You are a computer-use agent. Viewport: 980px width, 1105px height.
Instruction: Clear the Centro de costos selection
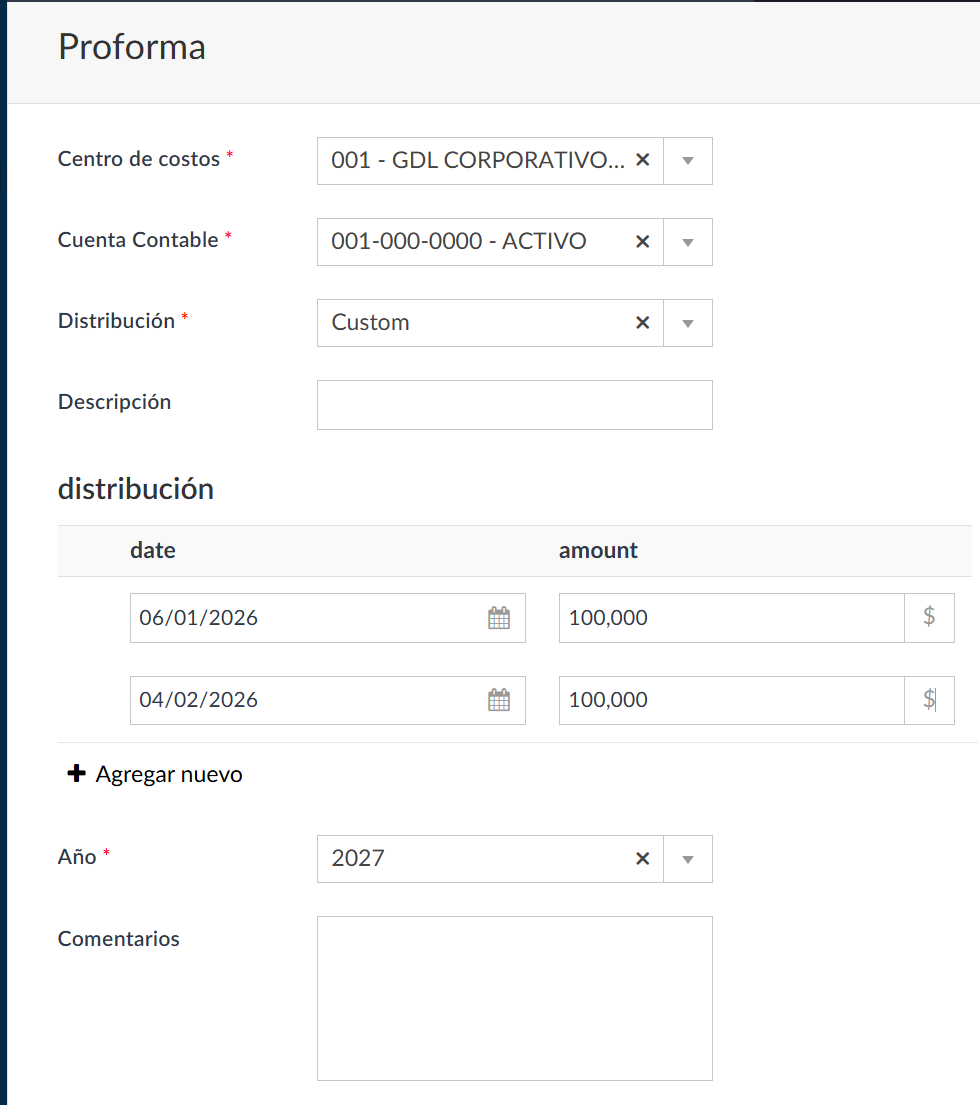coord(643,160)
